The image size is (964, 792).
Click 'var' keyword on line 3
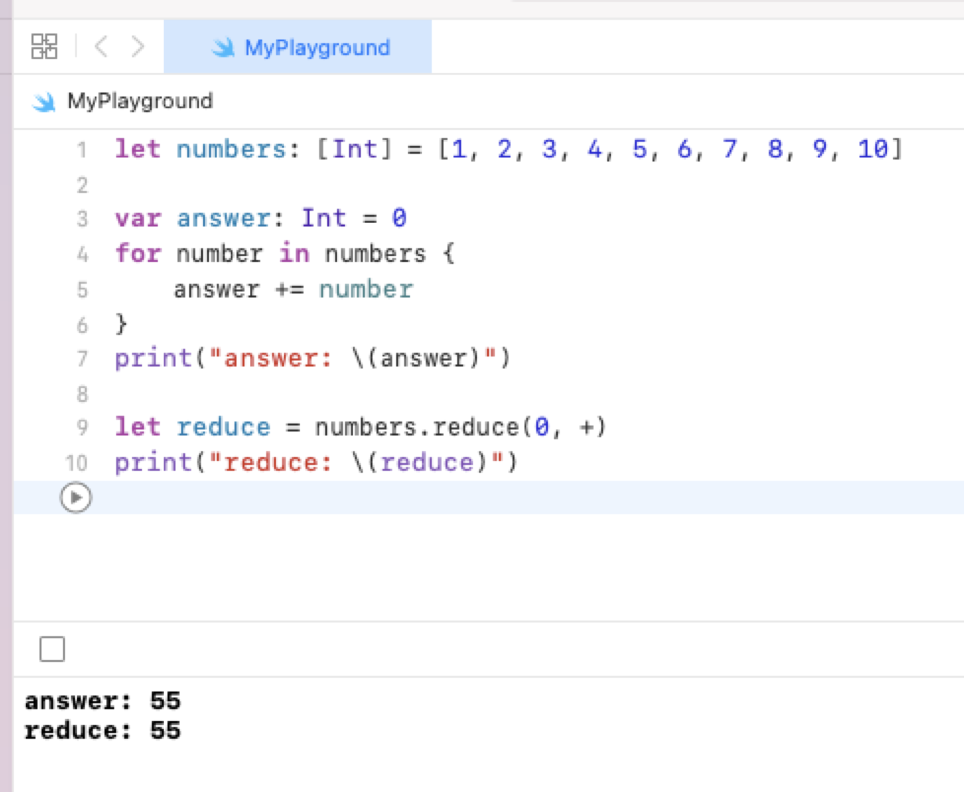138,219
